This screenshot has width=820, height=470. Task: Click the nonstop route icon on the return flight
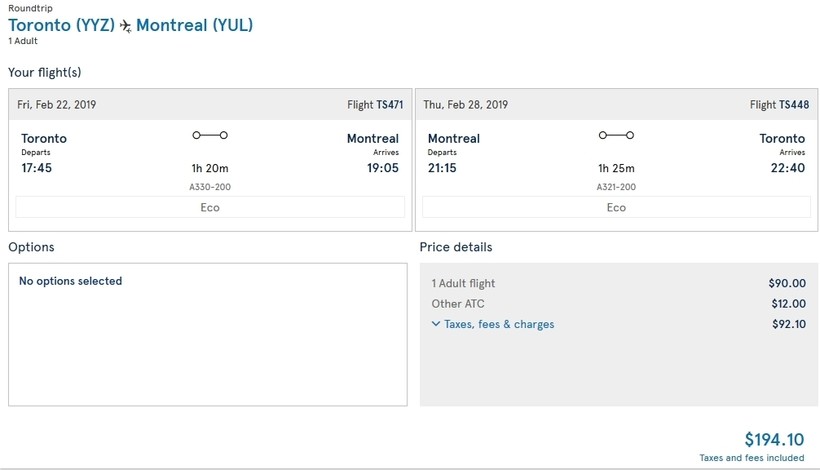[616, 135]
